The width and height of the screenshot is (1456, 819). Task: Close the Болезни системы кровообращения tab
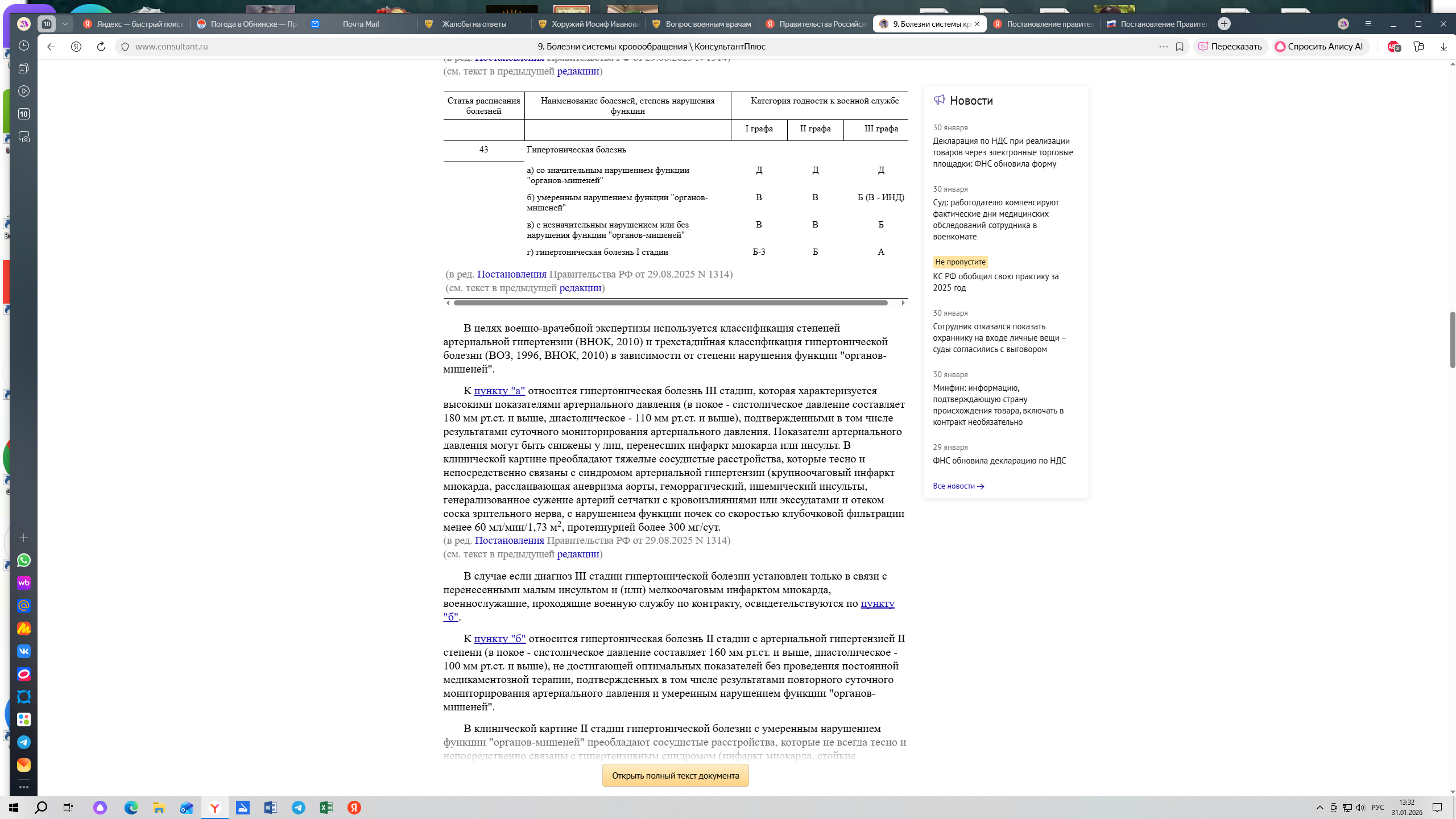tap(977, 24)
